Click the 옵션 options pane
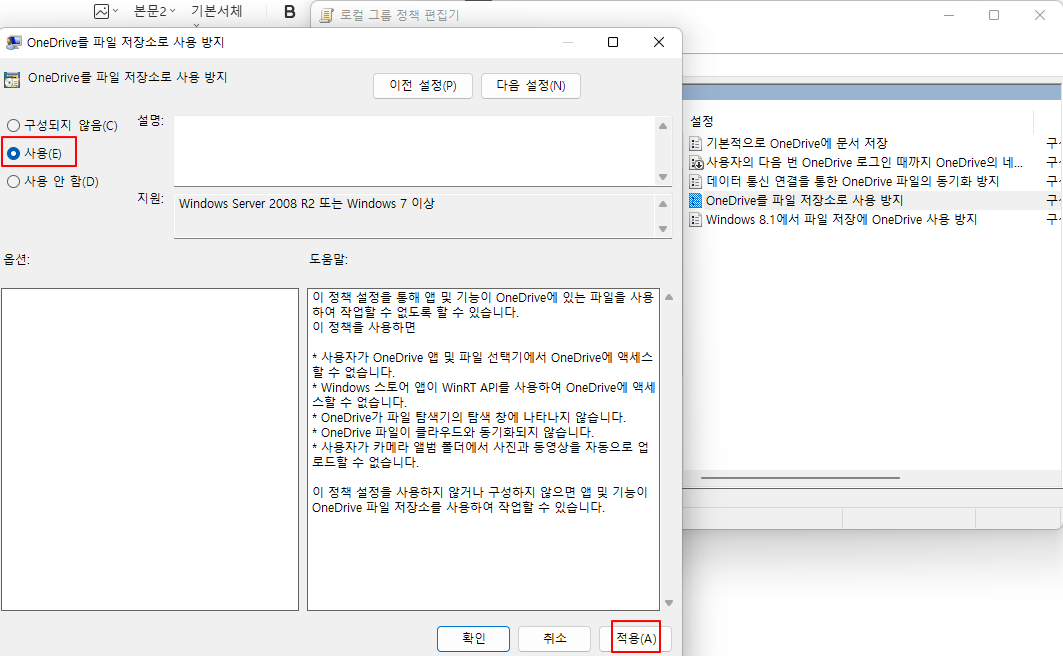Image resolution: width=1063 pixels, height=656 pixels. click(x=150, y=449)
